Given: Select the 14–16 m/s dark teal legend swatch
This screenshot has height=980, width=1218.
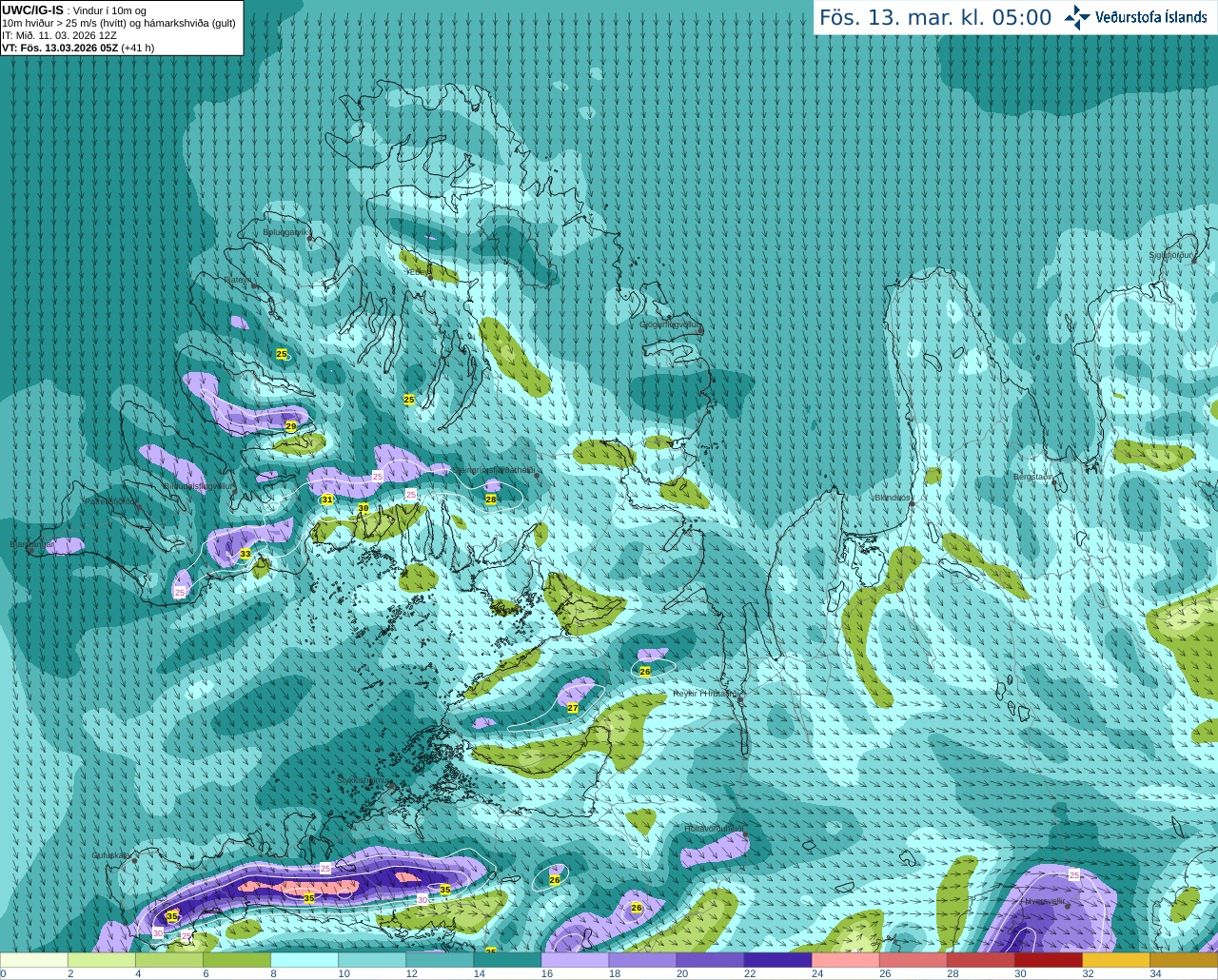Looking at the screenshot, I should (507, 960).
